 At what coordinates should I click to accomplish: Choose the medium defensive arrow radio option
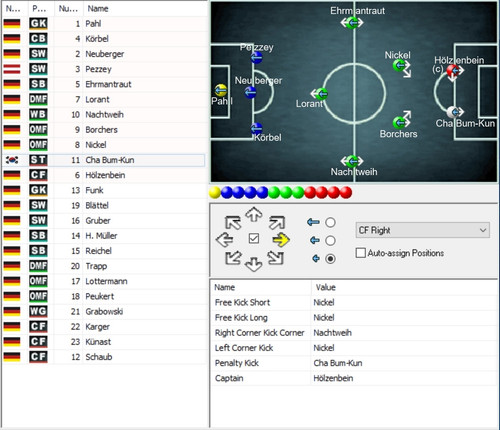pyautogui.click(x=330, y=240)
